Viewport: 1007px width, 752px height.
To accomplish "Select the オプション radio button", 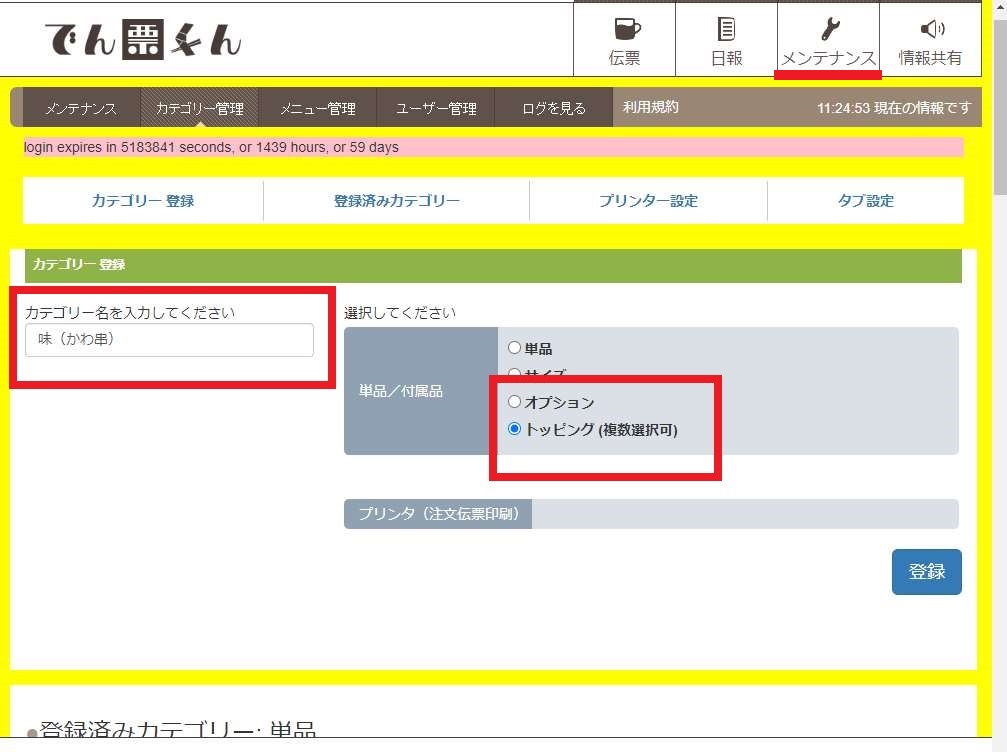I will (x=514, y=401).
